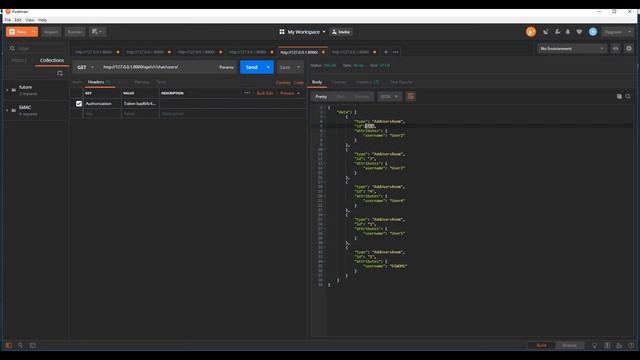Click the Authorization key cell
Image resolution: width=640 pixels, height=360 pixels.
coord(102,104)
